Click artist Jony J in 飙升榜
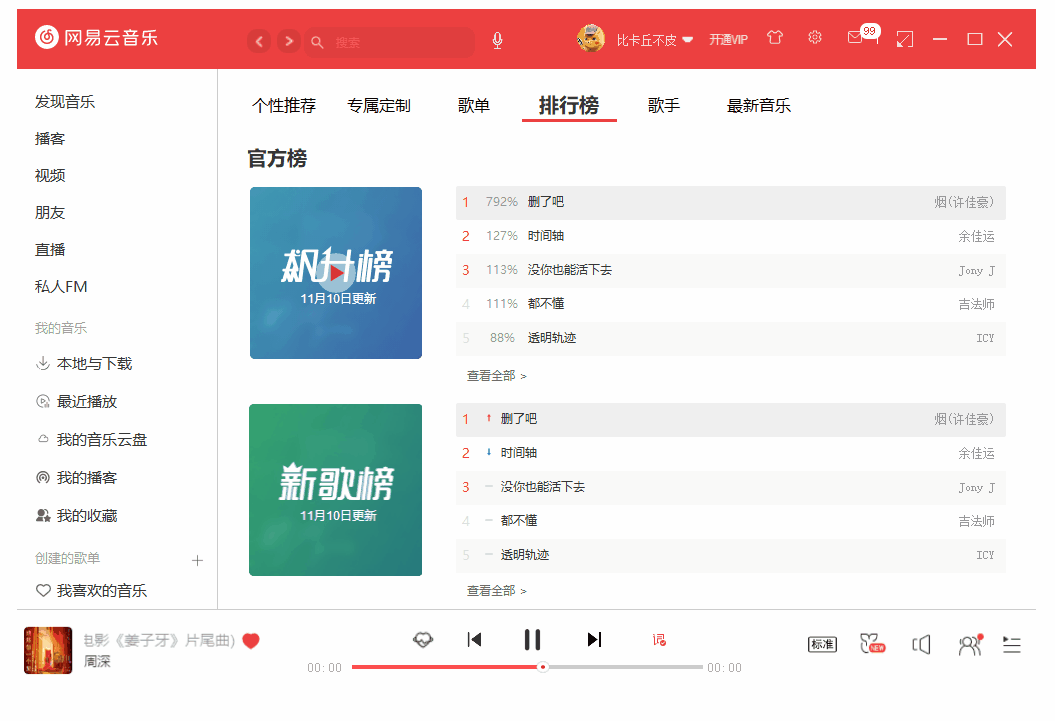The width and height of the screenshot is (1055, 721). coord(976,270)
